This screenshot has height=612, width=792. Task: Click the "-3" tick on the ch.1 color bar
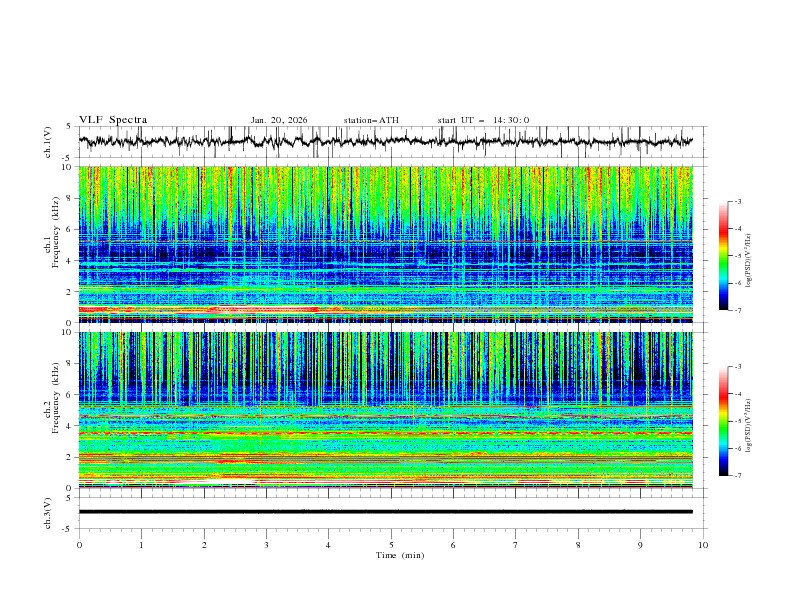pos(737,201)
